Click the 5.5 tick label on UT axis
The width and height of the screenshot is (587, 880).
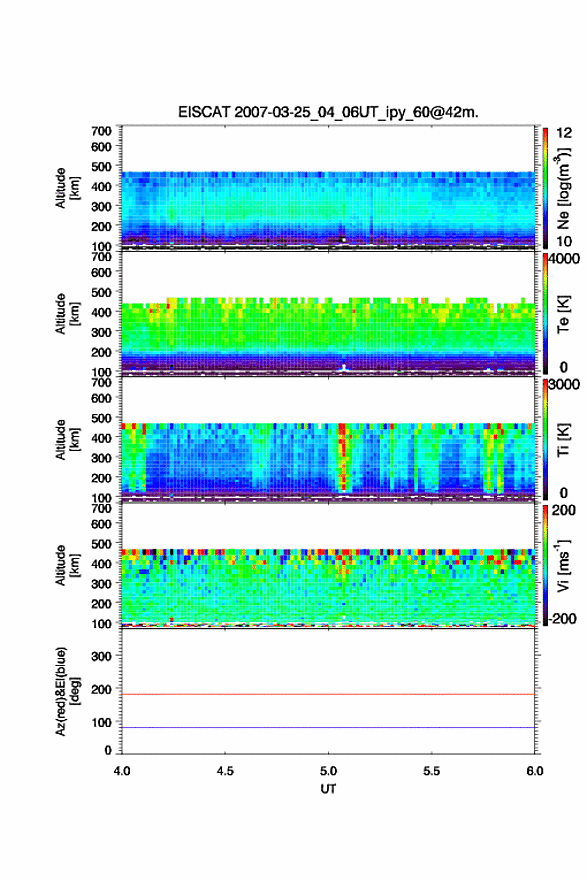click(432, 771)
